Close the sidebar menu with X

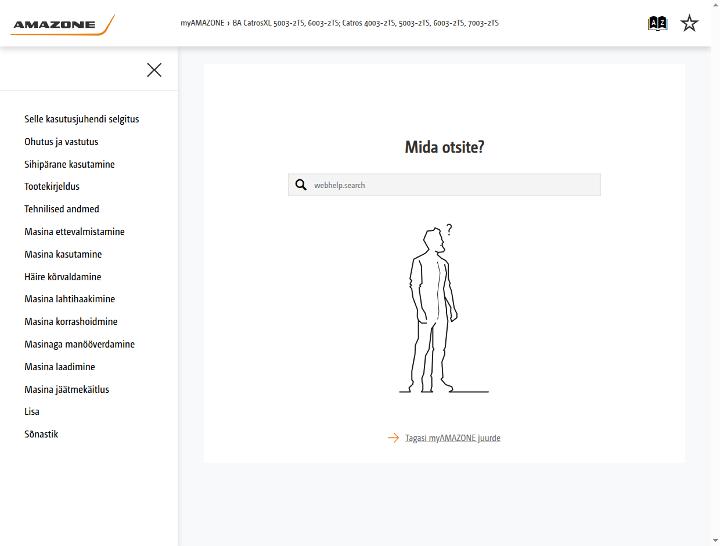[154, 70]
